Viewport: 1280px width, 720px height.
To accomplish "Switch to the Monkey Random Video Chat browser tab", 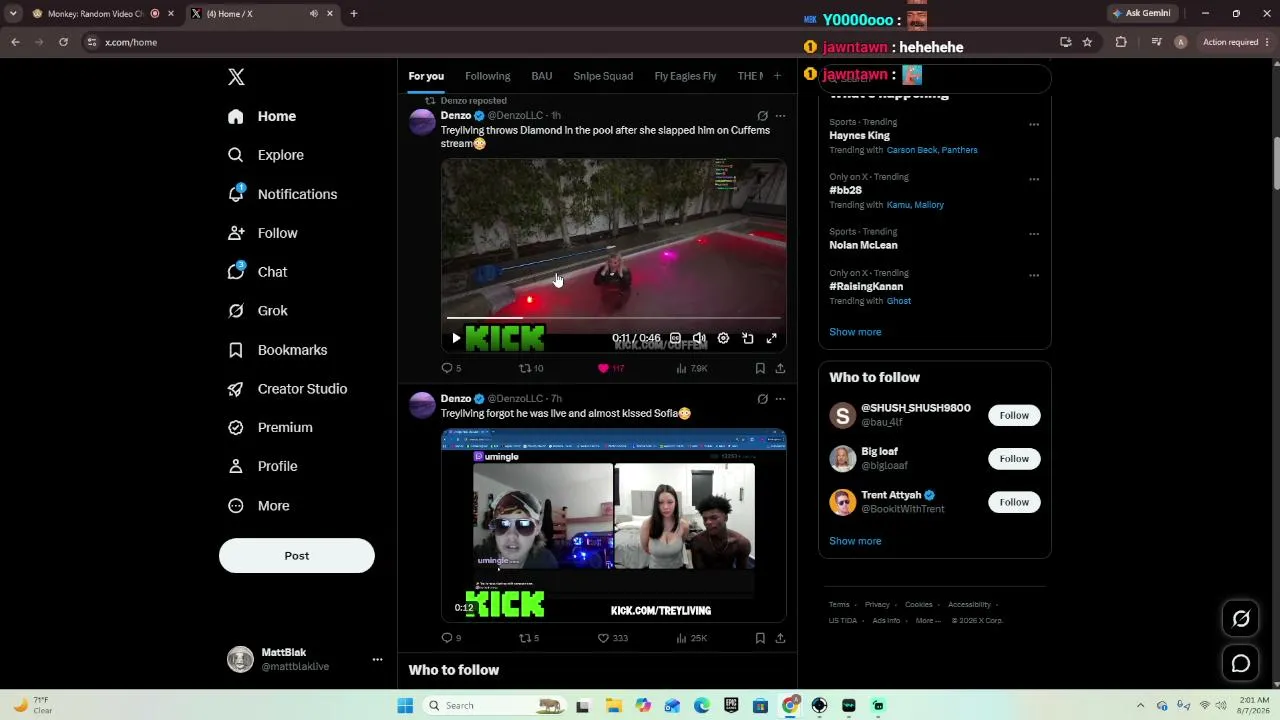I will tap(102, 13).
